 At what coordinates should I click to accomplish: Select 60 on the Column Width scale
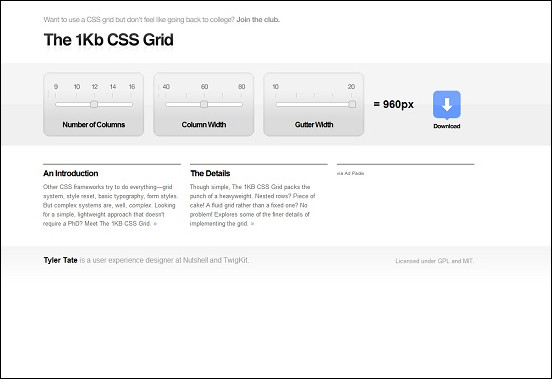204,87
